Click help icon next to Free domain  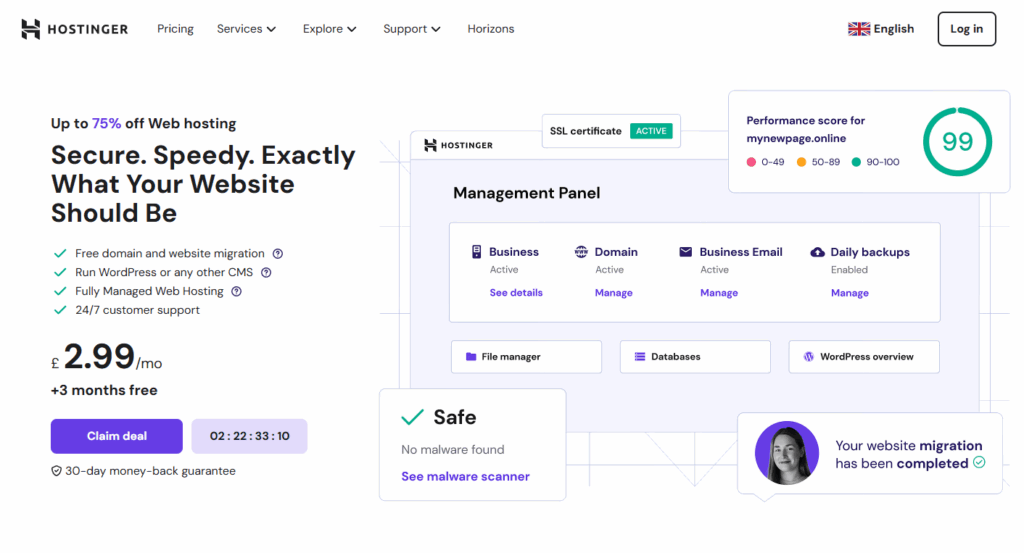pyautogui.click(x=278, y=254)
